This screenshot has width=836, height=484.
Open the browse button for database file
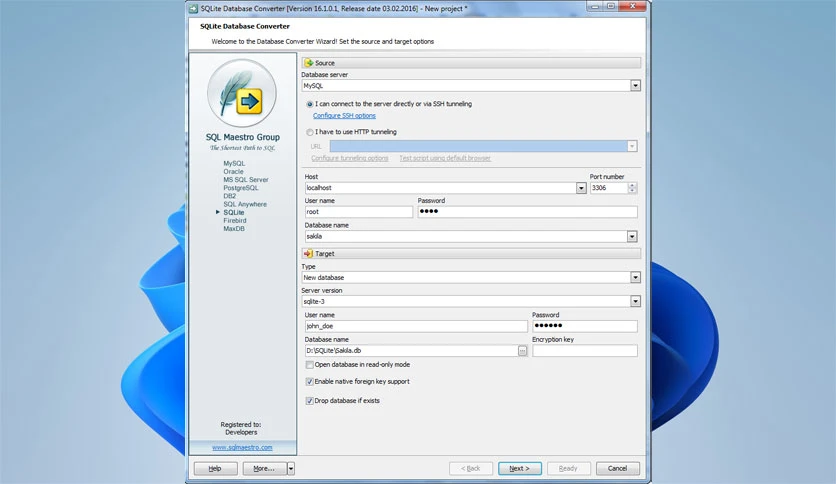(x=522, y=351)
